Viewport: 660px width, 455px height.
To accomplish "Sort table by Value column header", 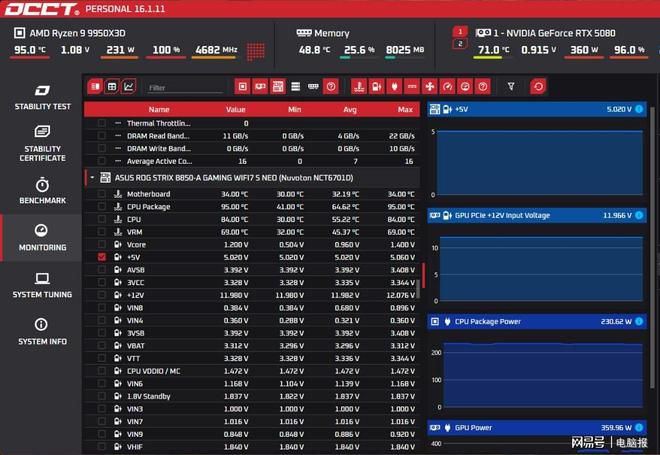I will coord(236,109).
